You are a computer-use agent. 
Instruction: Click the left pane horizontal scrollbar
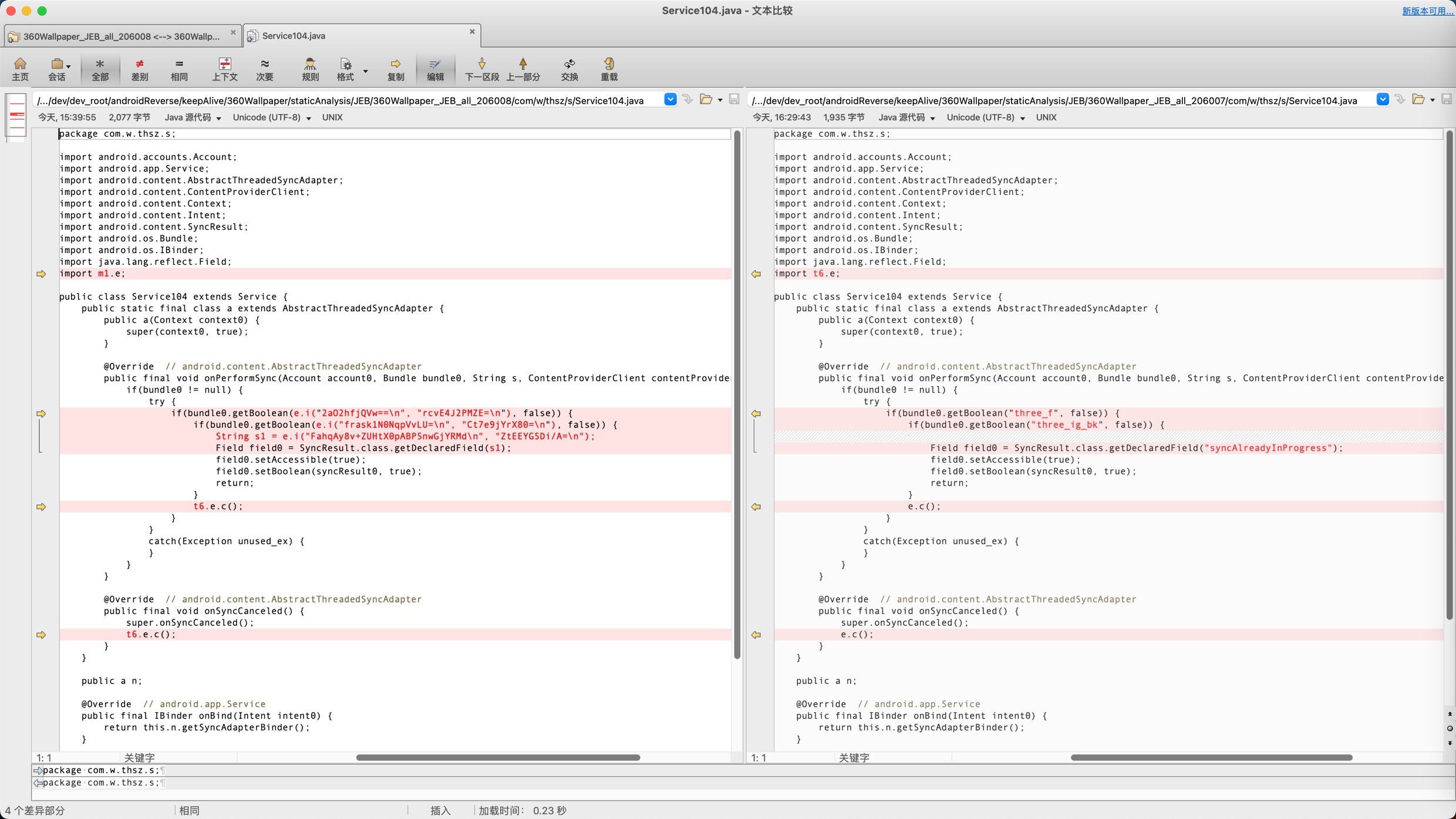tap(498, 757)
